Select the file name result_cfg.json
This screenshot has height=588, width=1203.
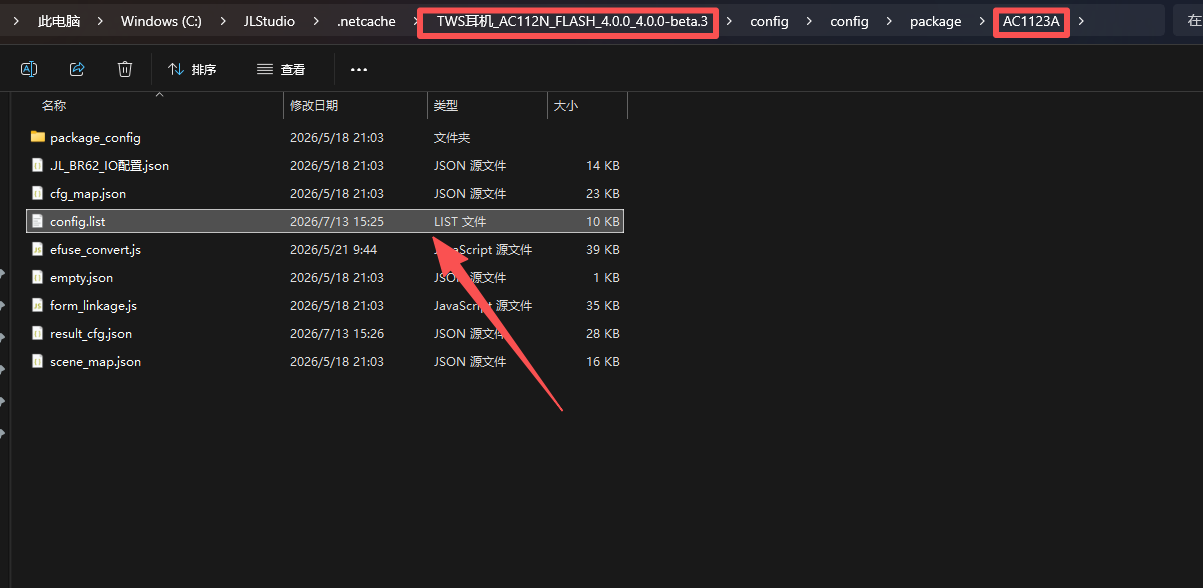click(91, 333)
